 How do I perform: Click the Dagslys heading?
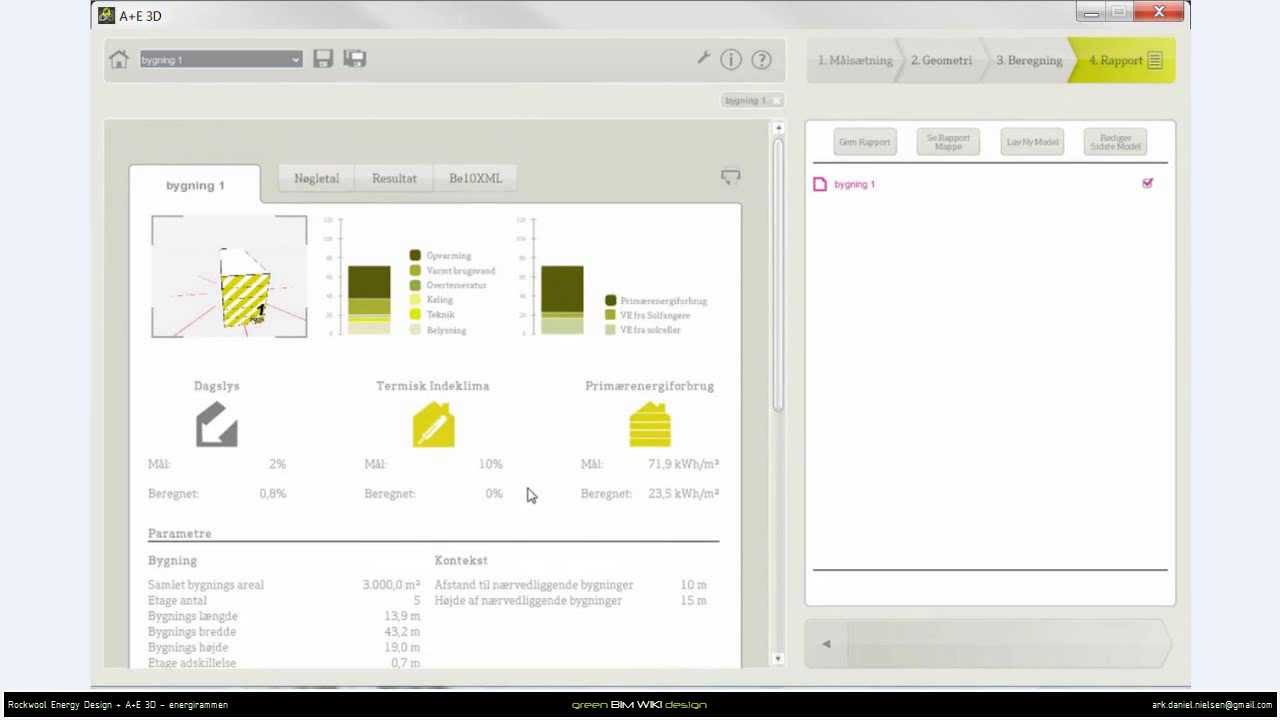pyautogui.click(x=217, y=386)
